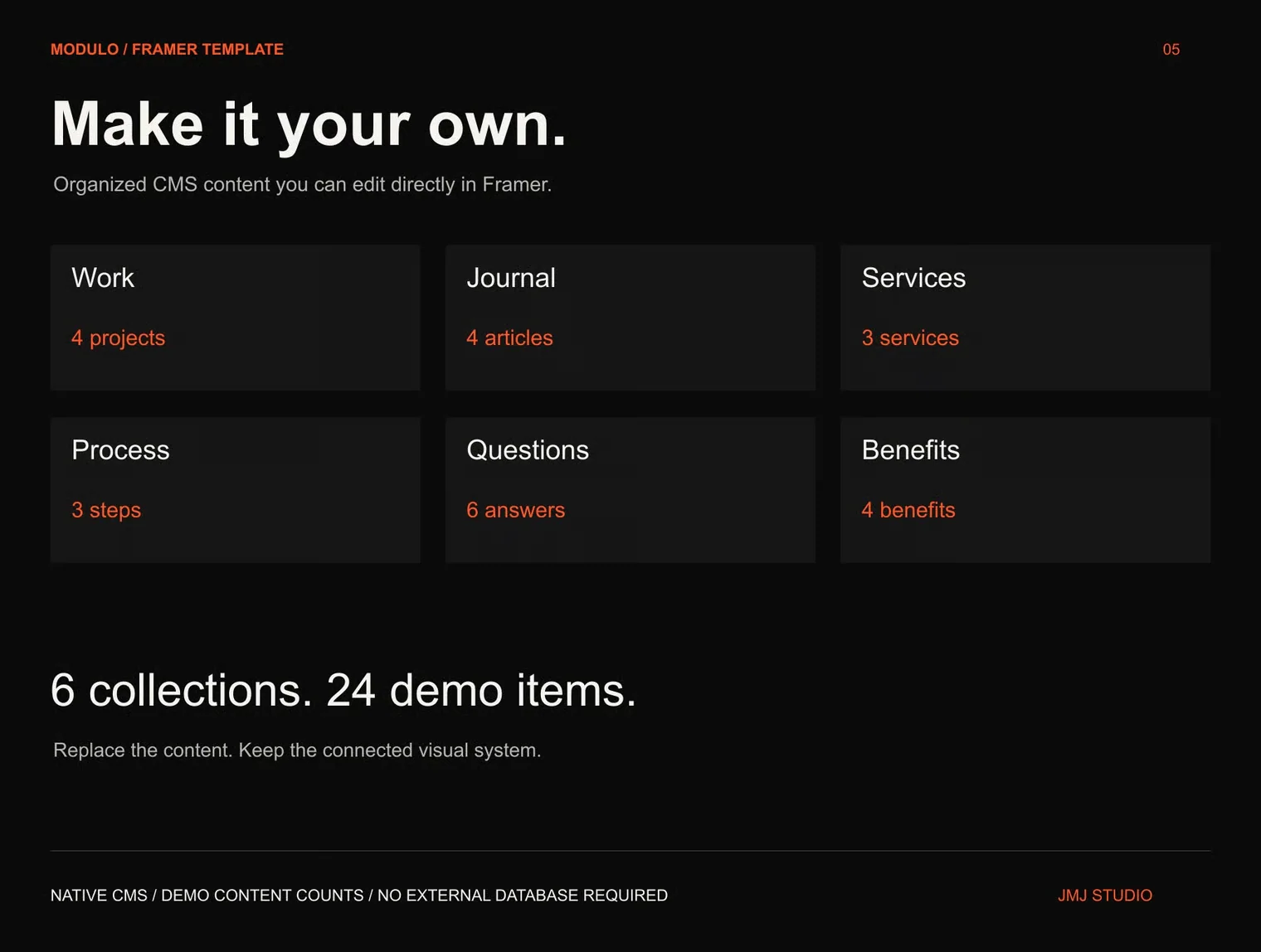Select the Questions collection card

(x=630, y=490)
